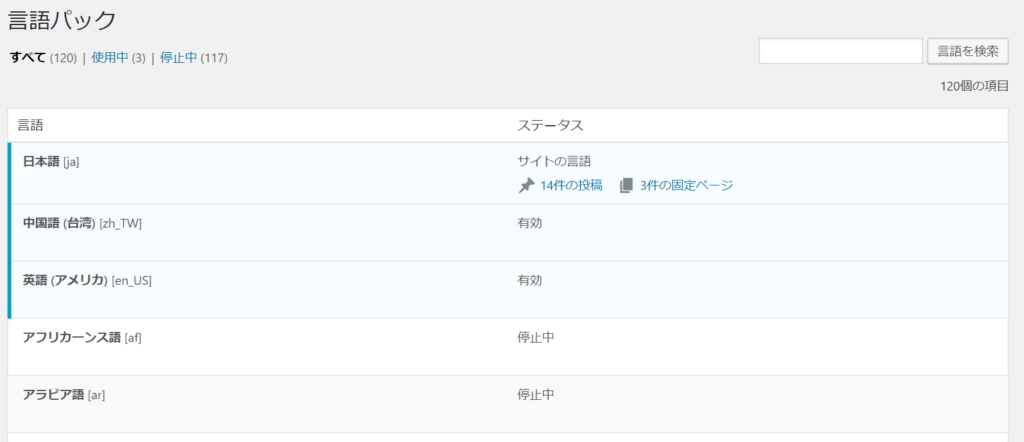Click the 停止中 status of アフリカーンス語
This screenshot has width=1024, height=442.
point(536,337)
